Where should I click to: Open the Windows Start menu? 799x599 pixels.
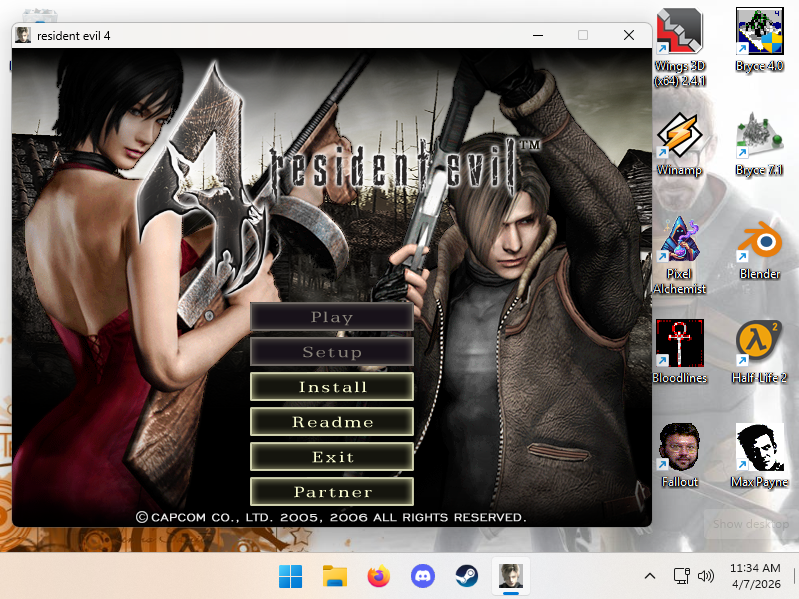(290, 577)
